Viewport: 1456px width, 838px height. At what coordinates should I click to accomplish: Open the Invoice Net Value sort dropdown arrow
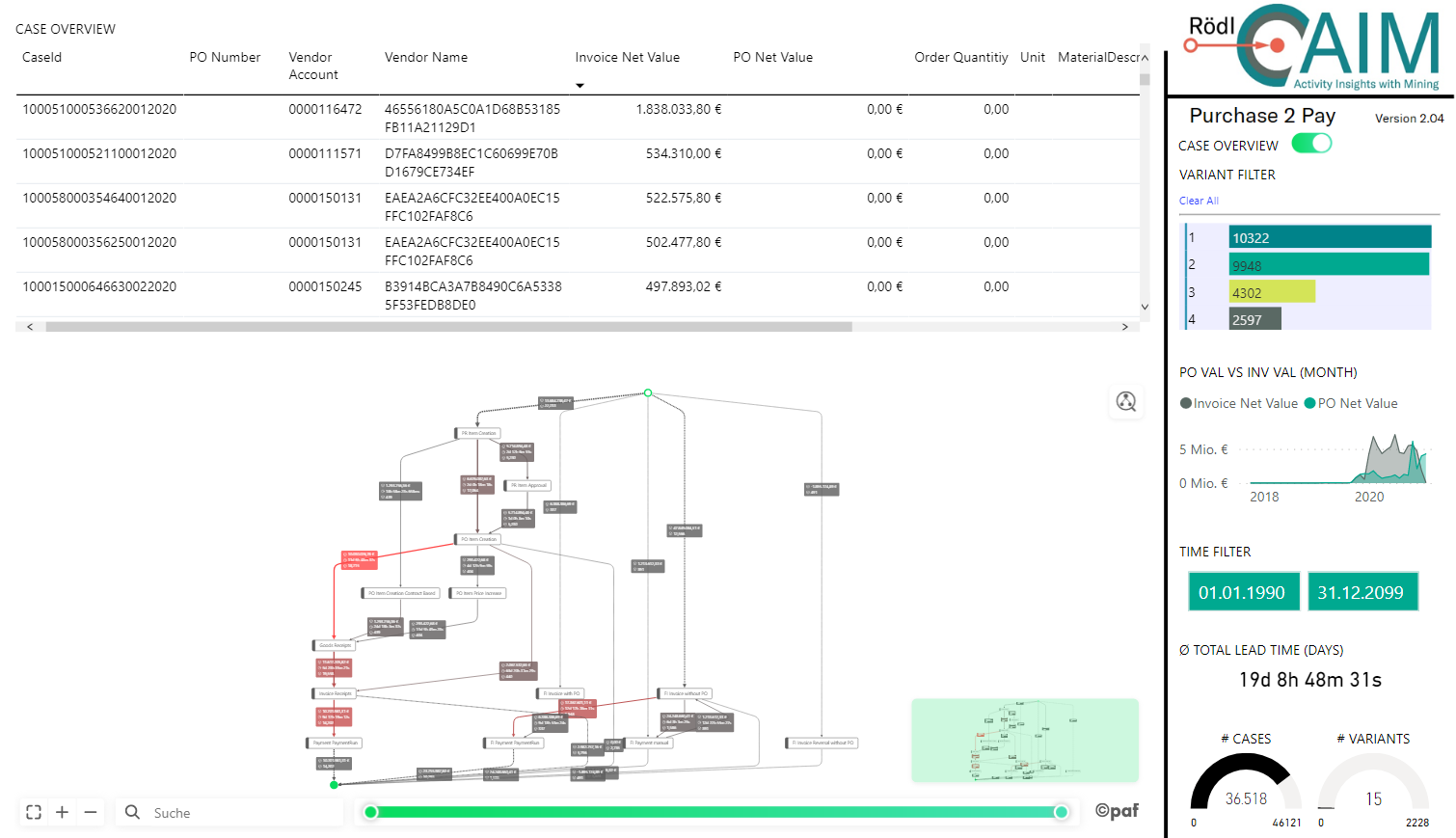[x=580, y=86]
